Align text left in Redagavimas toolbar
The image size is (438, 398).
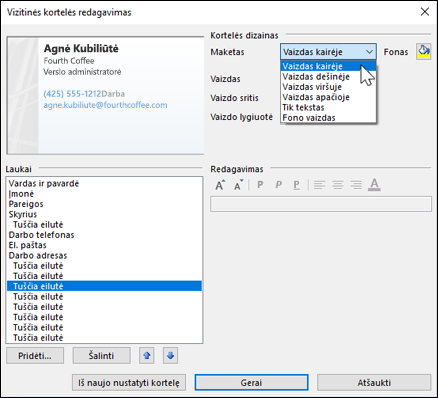point(319,184)
